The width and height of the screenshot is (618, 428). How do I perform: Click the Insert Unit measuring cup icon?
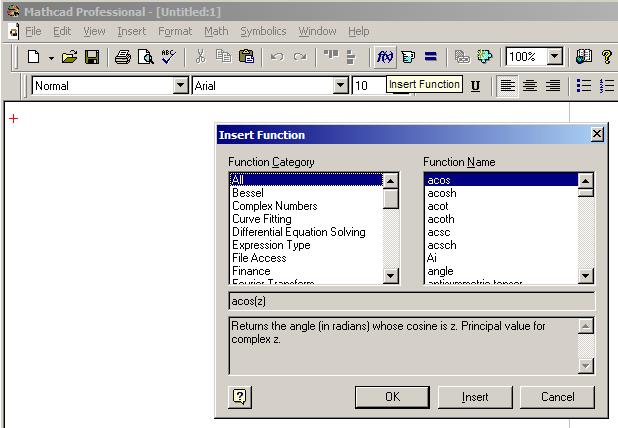(408, 57)
